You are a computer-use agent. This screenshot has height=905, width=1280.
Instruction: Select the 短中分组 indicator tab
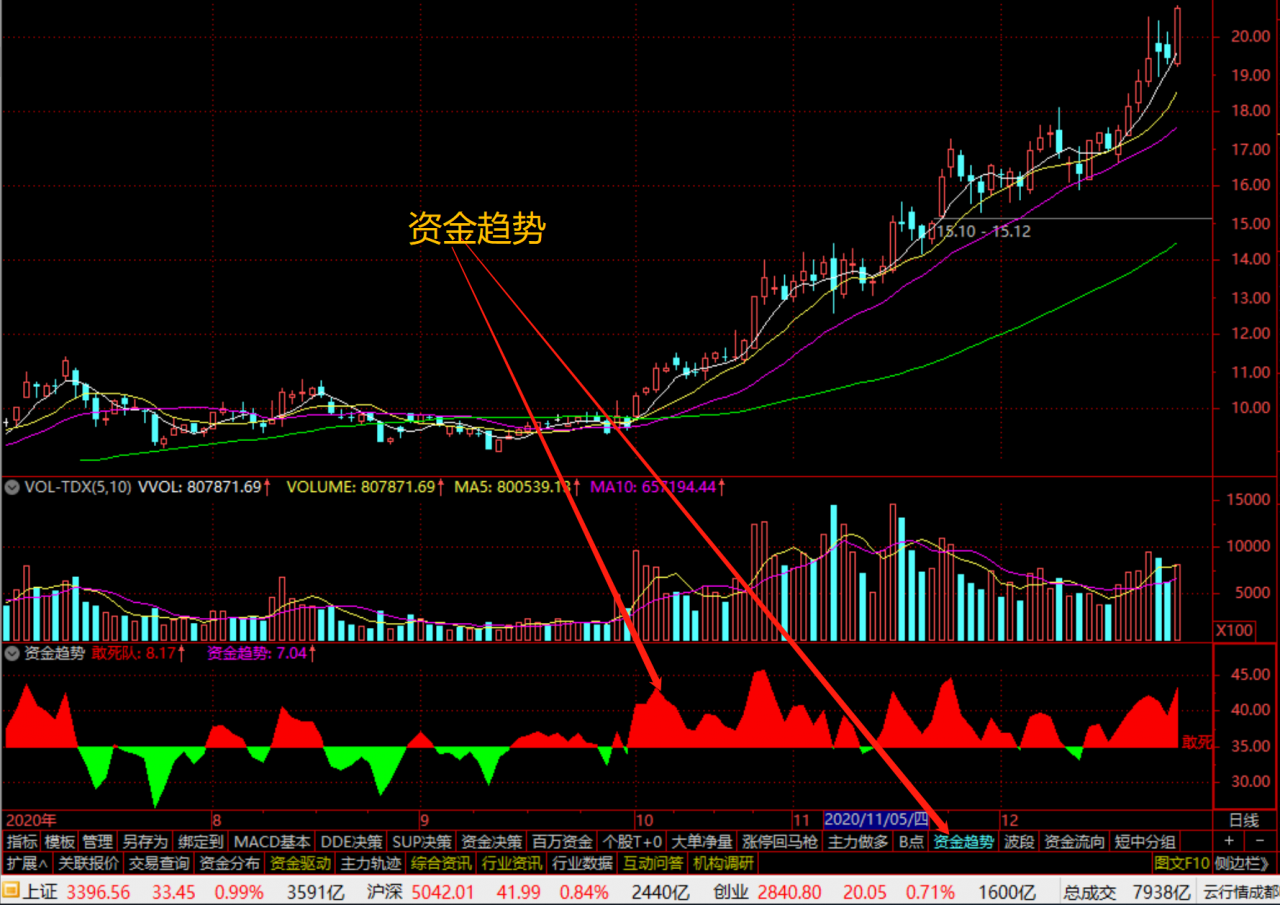tap(1145, 842)
